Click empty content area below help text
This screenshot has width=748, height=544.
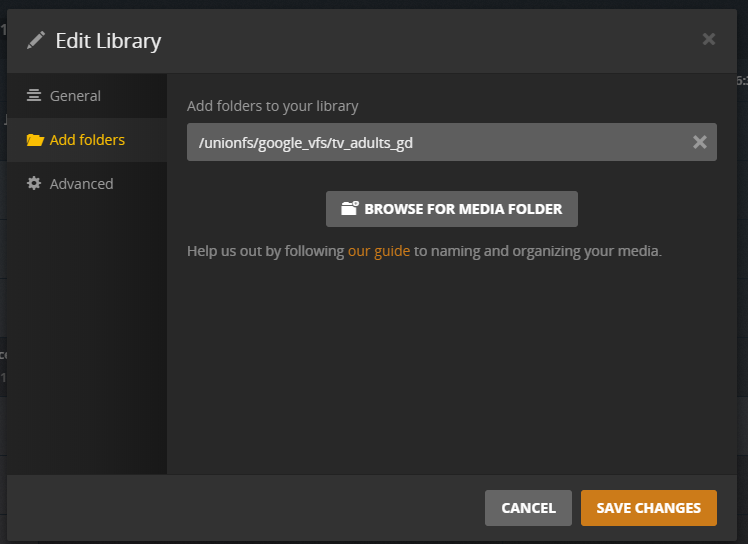pyautogui.click(x=451, y=367)
